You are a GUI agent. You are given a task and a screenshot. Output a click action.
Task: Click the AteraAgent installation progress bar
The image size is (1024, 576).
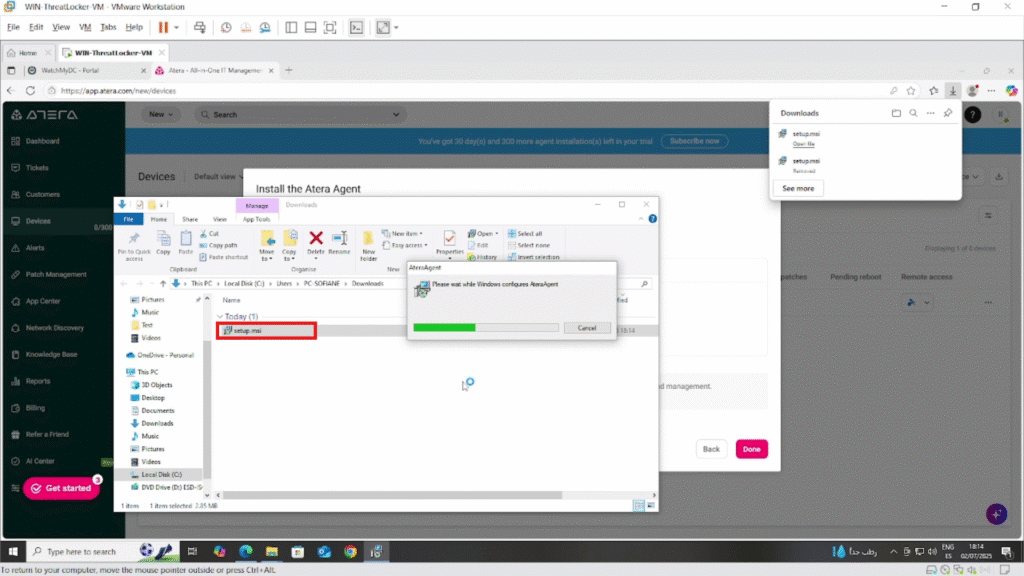tap(486, 328)
